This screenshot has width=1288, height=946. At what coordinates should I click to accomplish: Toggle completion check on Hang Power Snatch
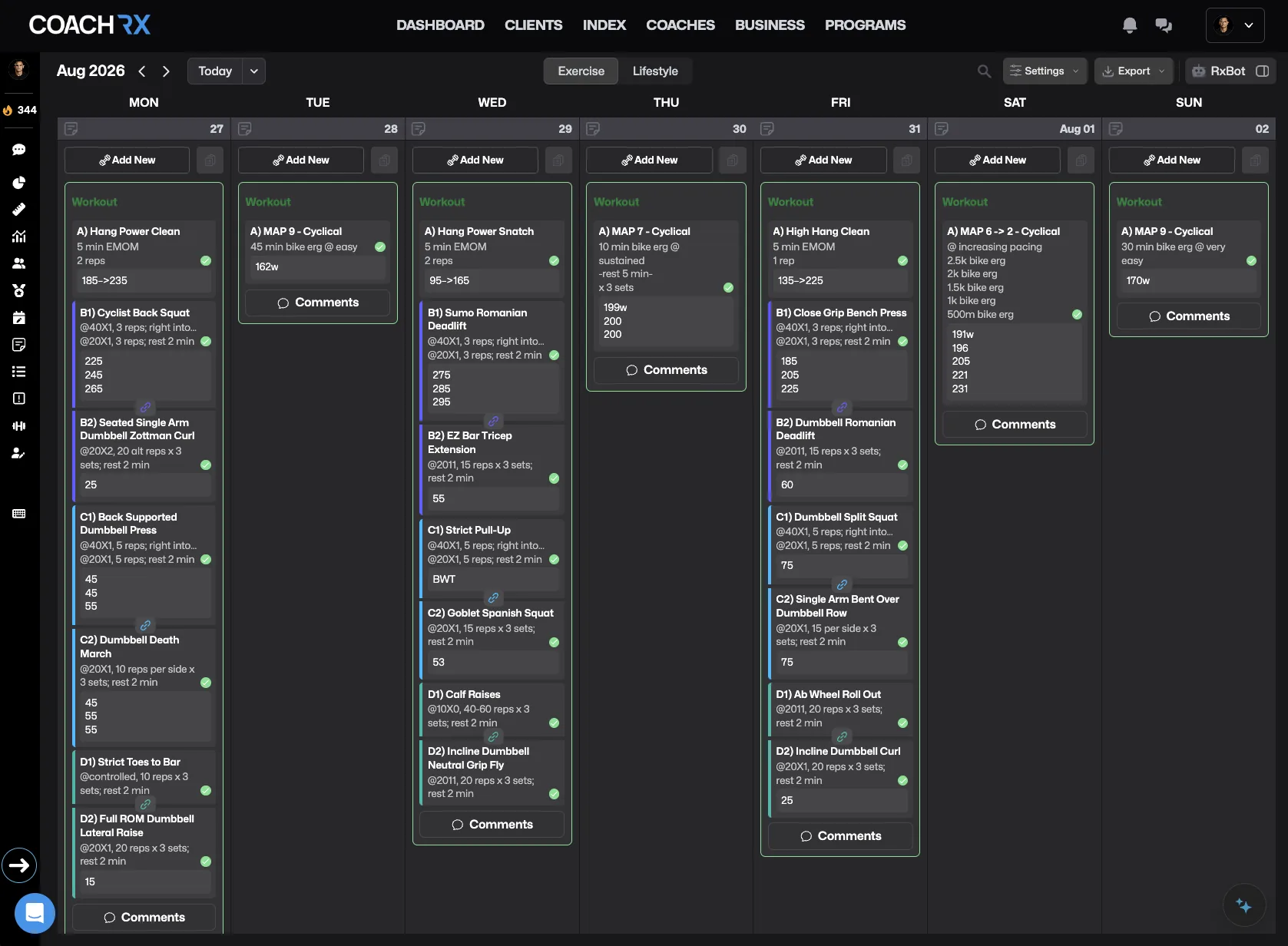click(x=555, y=261)
